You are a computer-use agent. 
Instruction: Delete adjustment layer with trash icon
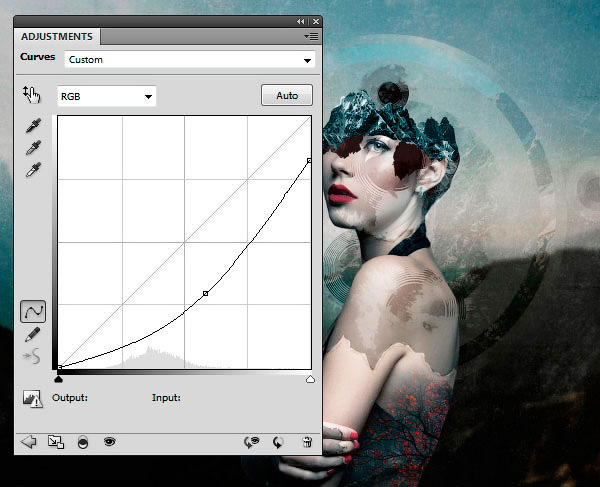(307, 442)
